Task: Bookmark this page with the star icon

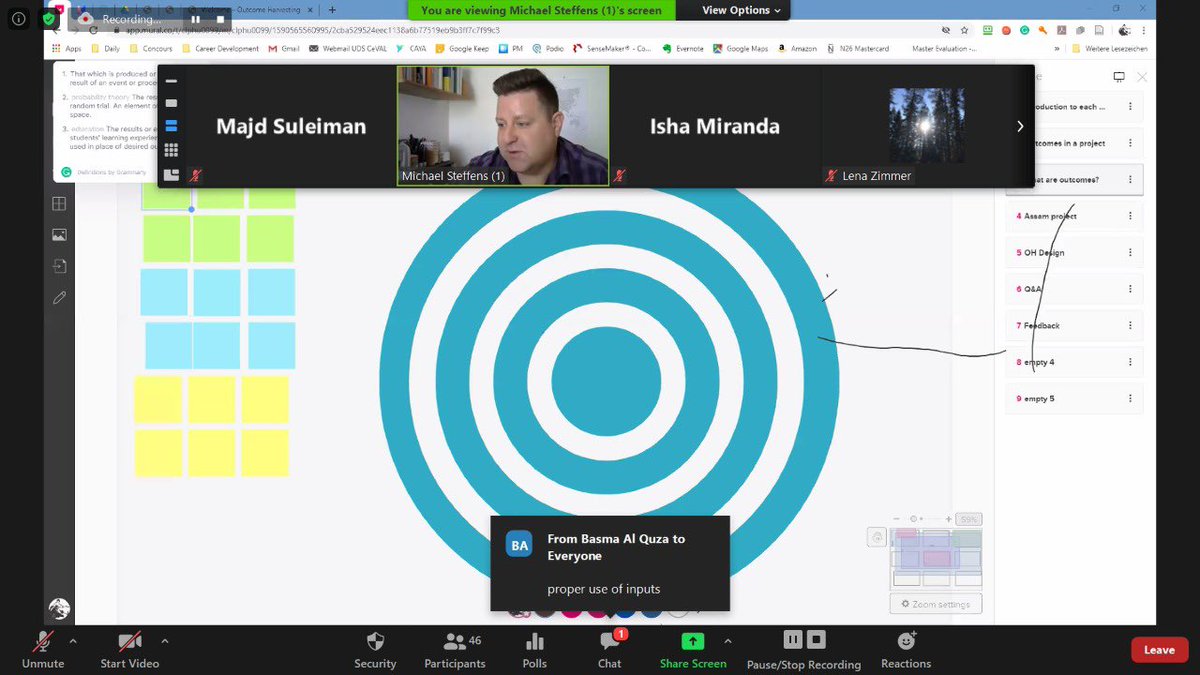Action: (x=963, y=30)
